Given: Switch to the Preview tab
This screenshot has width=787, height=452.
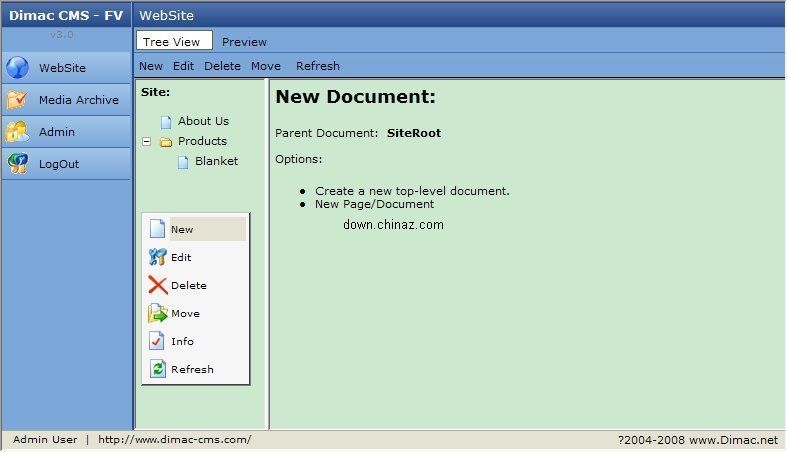Looking at the screenshot, I should (x=244, y=42).
